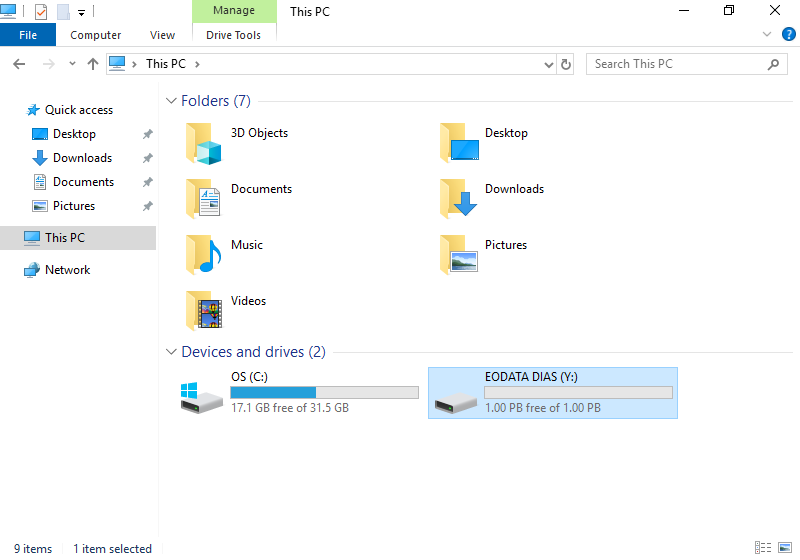This screenshot has height=560, width=800.
Task: Switch to the Computer ribbon tab
Action: 95,35
